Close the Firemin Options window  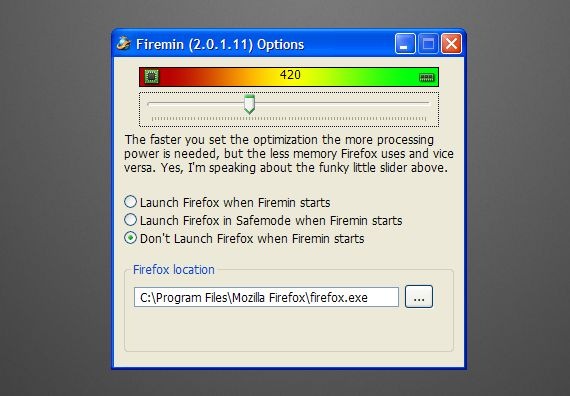(x=451, y=44)
